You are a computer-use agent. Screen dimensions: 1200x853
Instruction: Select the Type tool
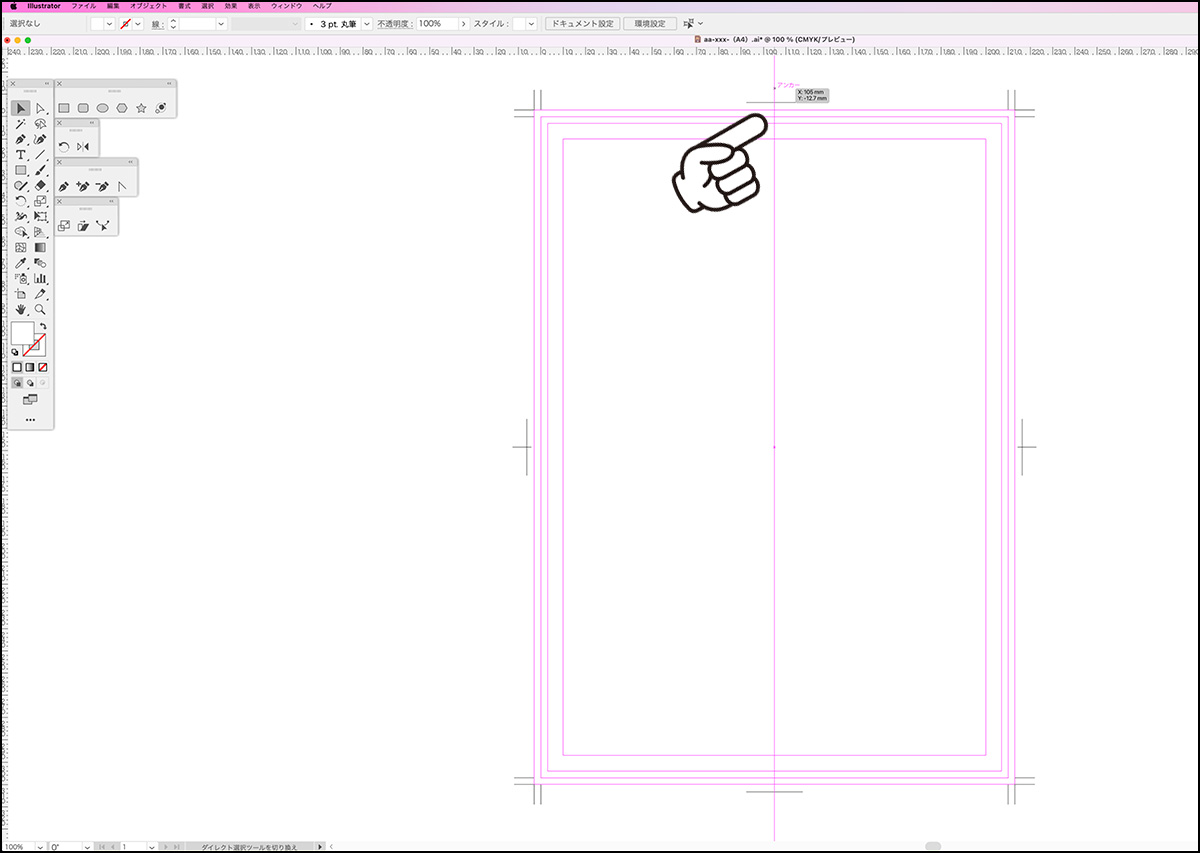[21, 155]
